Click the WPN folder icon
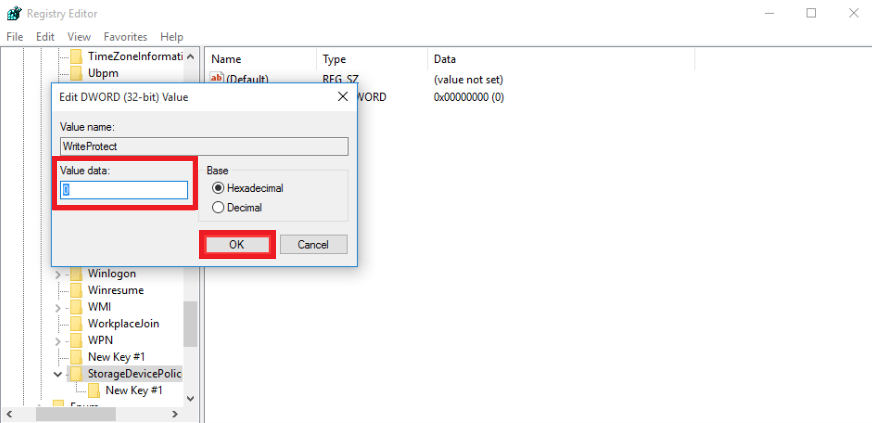The image size is (872, 423). click(77, 340)
